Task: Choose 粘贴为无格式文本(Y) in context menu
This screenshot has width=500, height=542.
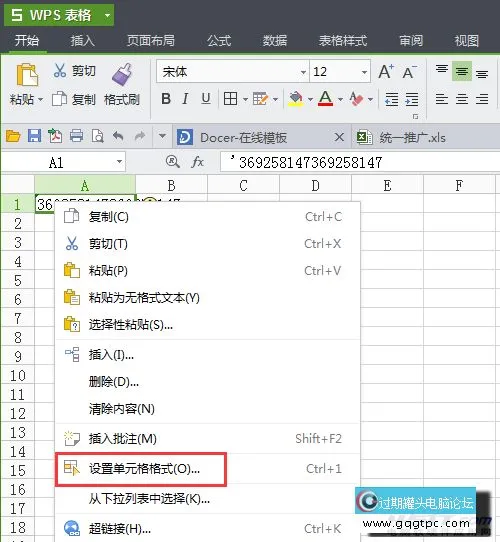Action: [207, 298]
